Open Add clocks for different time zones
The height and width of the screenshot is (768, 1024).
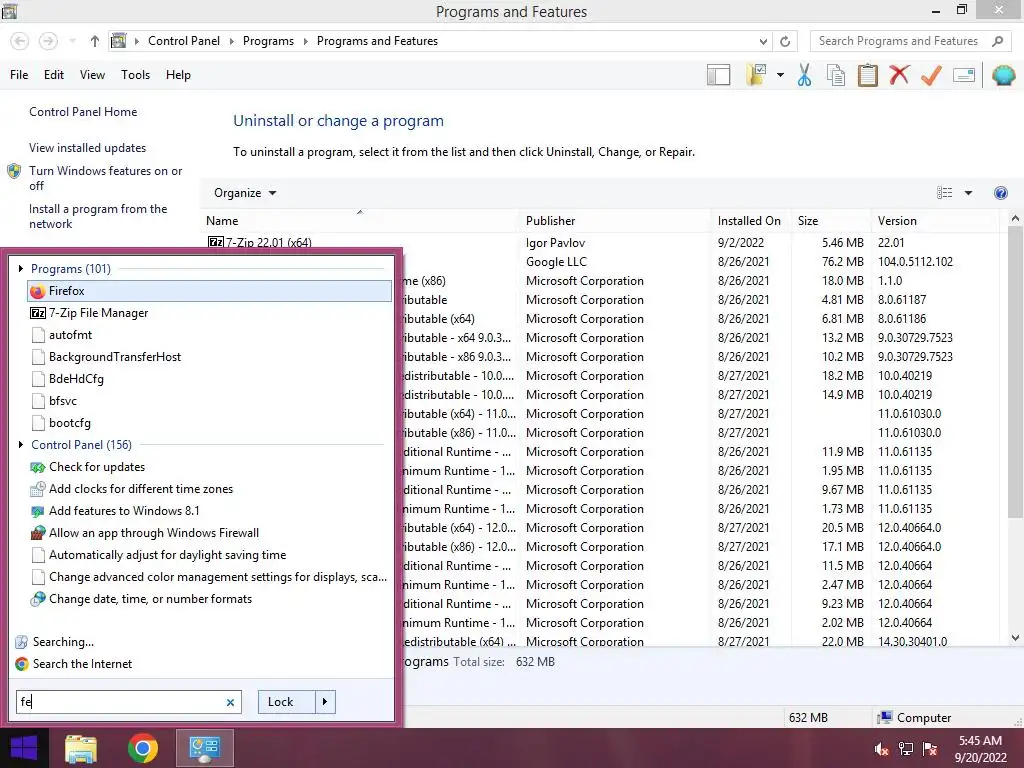209,488
